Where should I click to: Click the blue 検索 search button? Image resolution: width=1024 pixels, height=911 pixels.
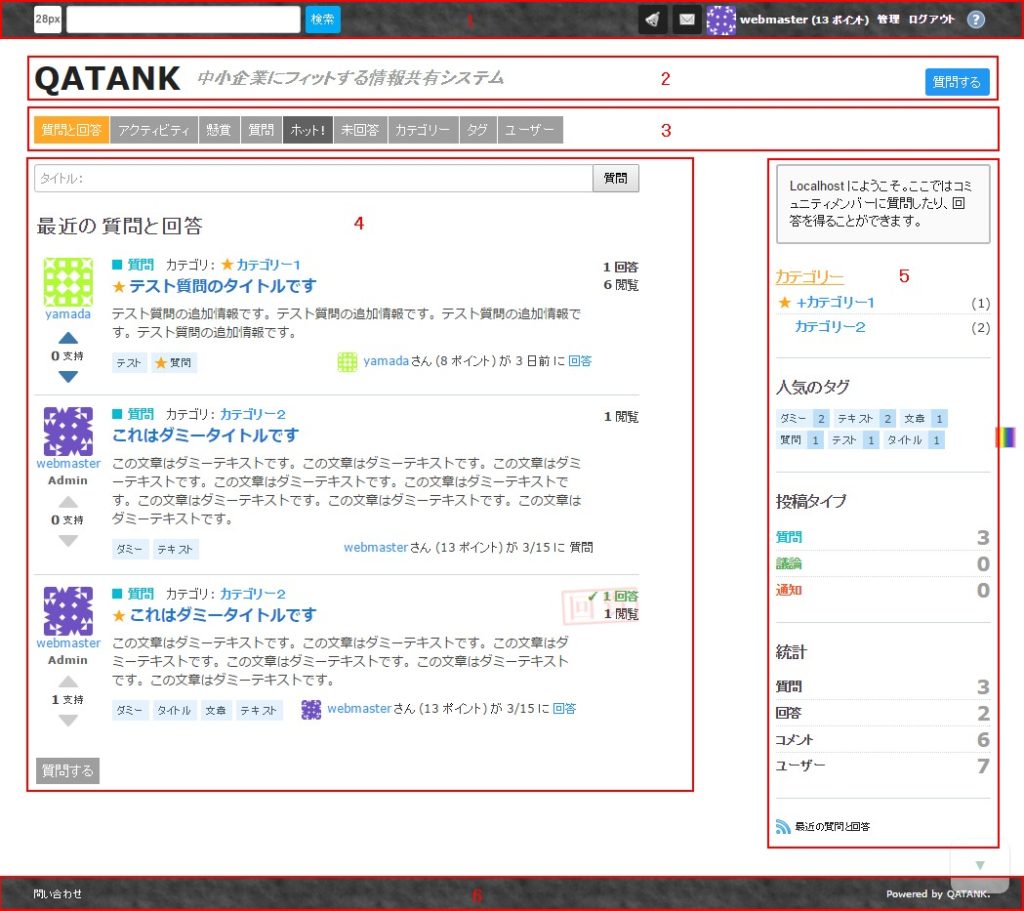(x=323, y=20)
